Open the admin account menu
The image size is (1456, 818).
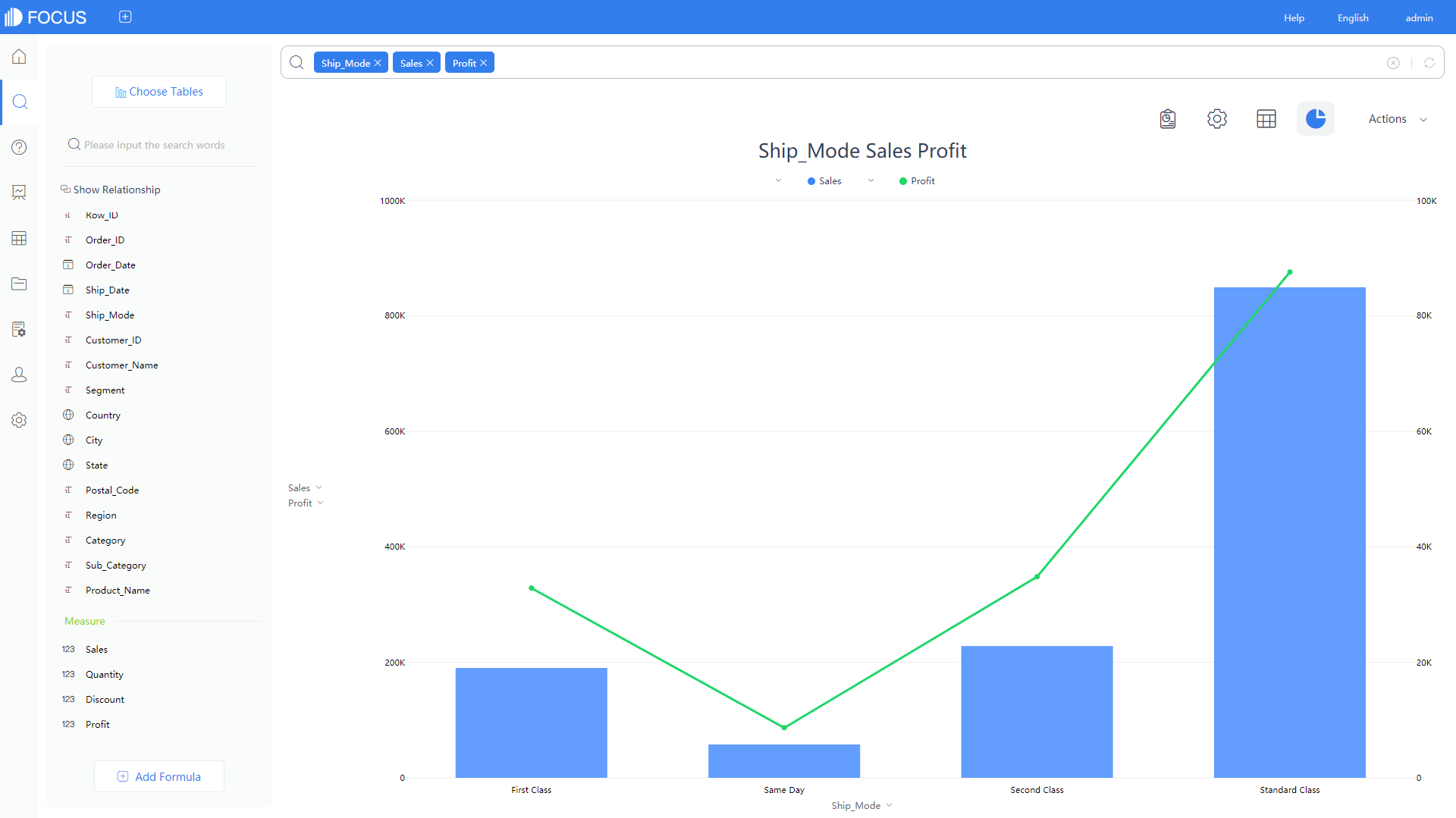pos(1419,17)
